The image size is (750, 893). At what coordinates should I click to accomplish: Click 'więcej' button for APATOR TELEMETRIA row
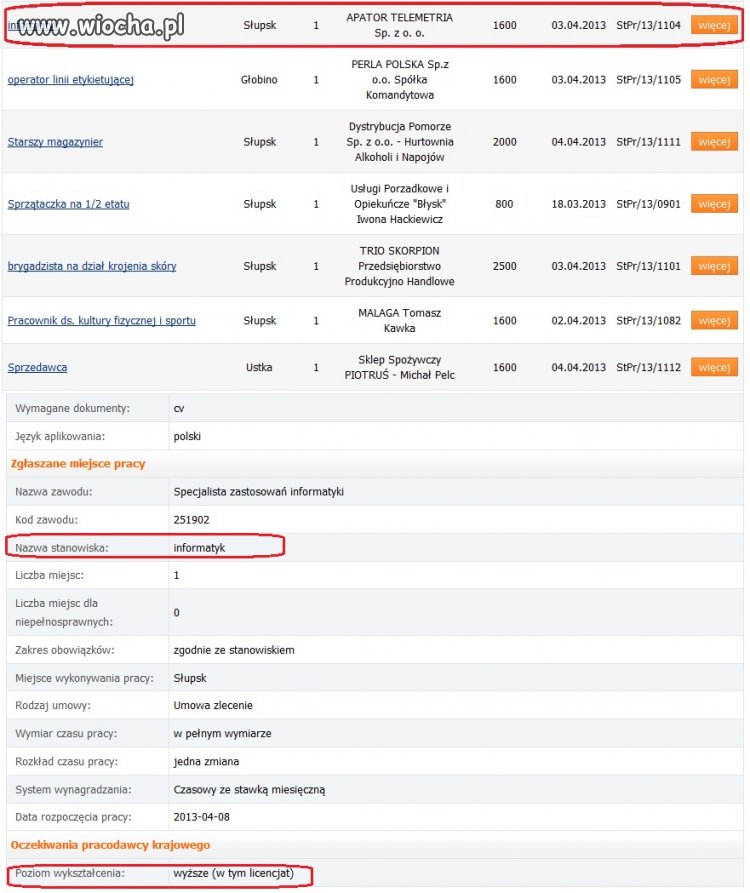[714, 25]
